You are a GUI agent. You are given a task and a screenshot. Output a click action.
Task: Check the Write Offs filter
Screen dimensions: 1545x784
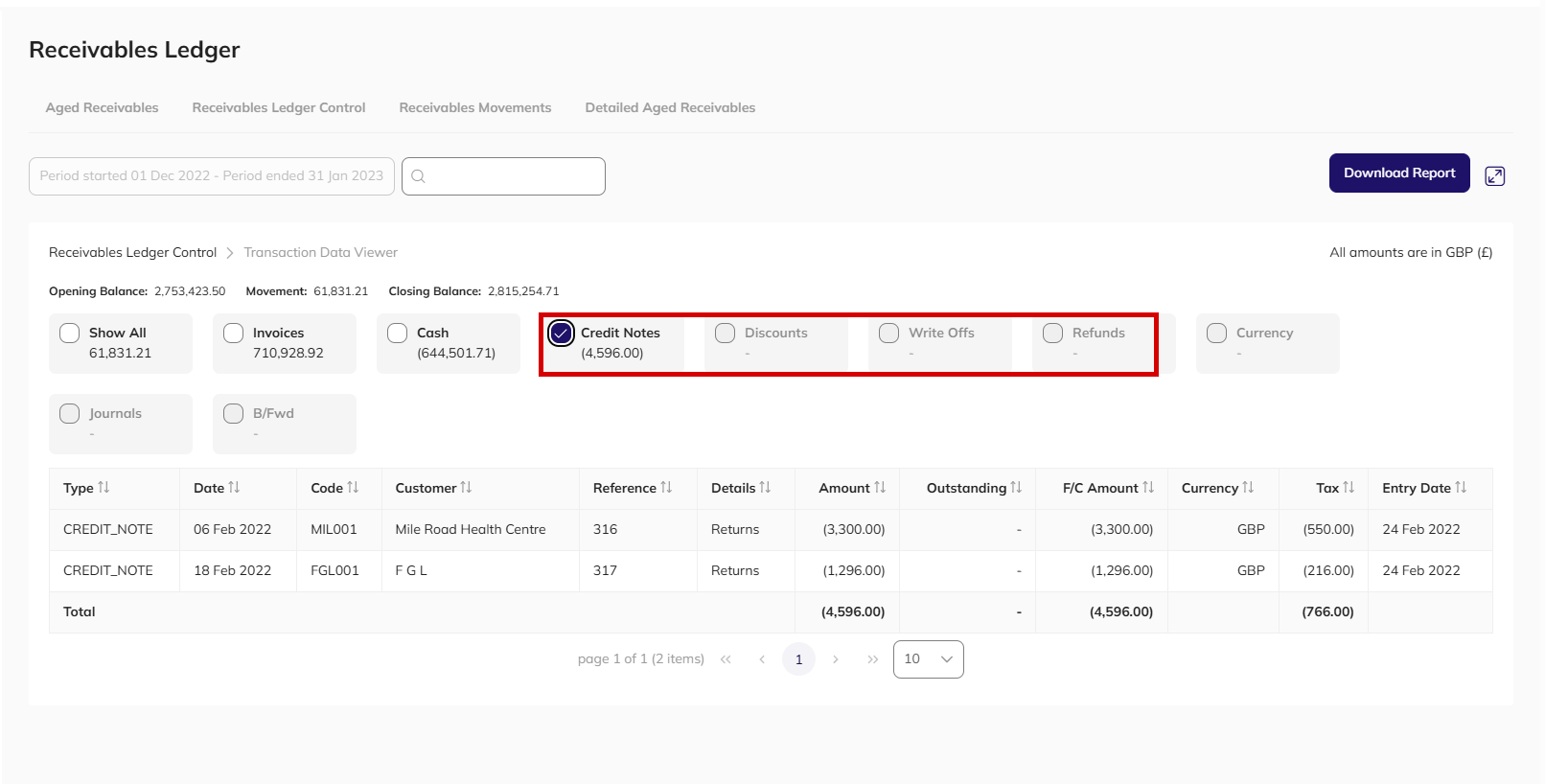(x=889, y=333)
